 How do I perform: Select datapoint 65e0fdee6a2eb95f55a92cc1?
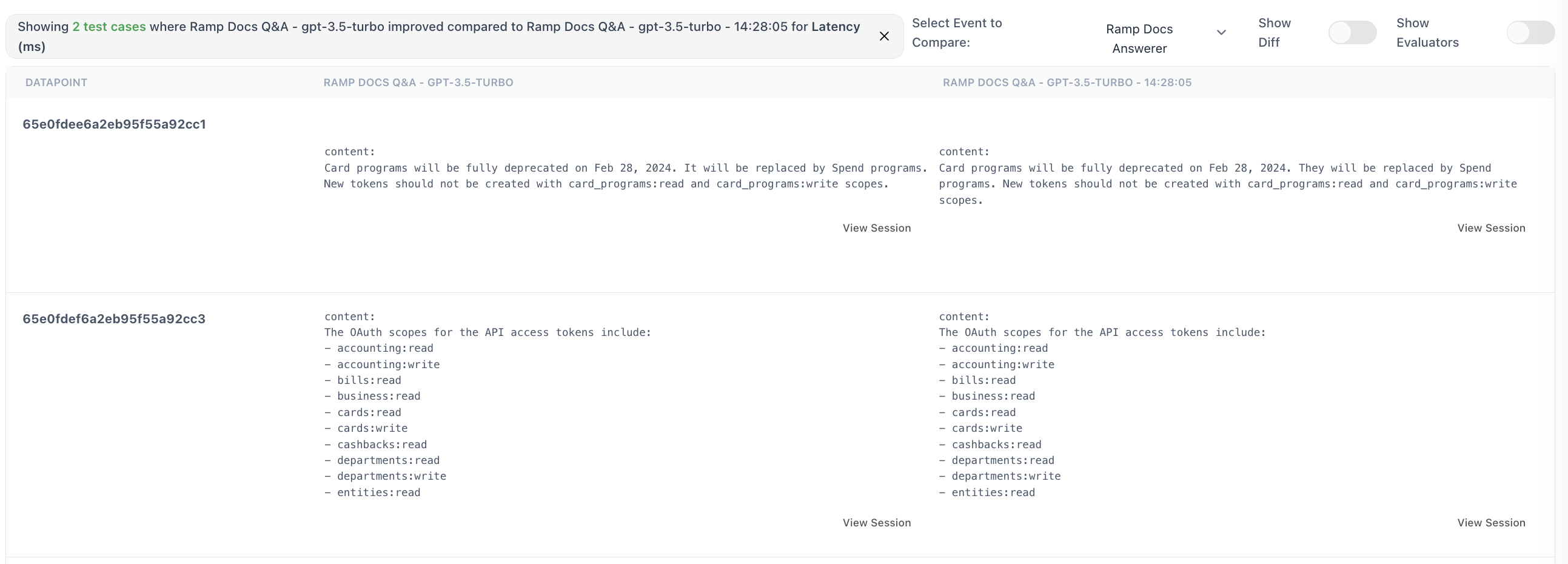point(115,124)
